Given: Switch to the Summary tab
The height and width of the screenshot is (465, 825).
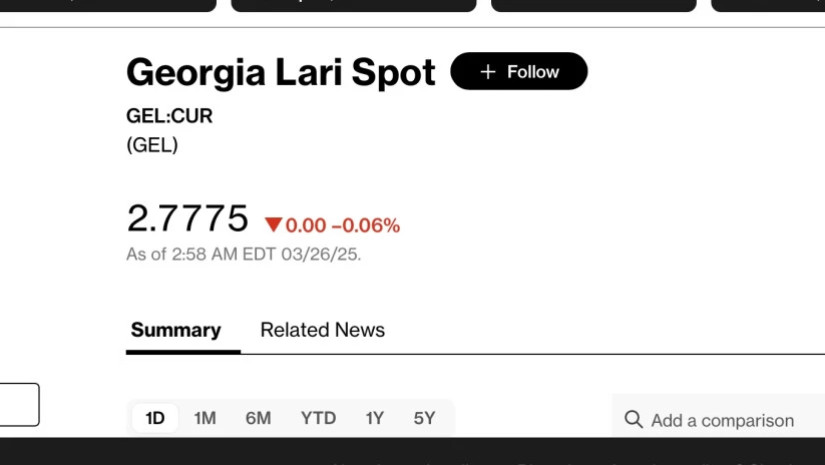Looking at the screenshot, I should 176,330.
